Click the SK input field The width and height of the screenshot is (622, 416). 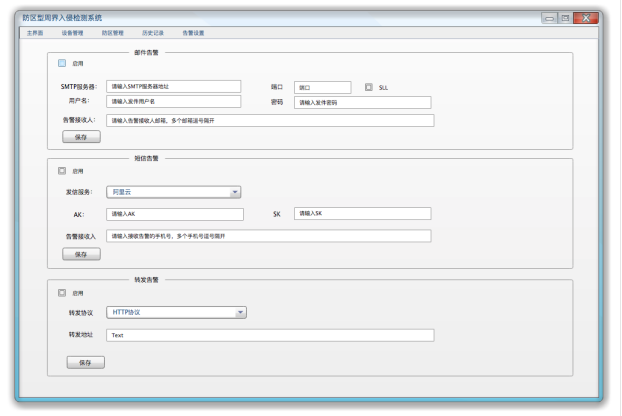tap(362, 213)
